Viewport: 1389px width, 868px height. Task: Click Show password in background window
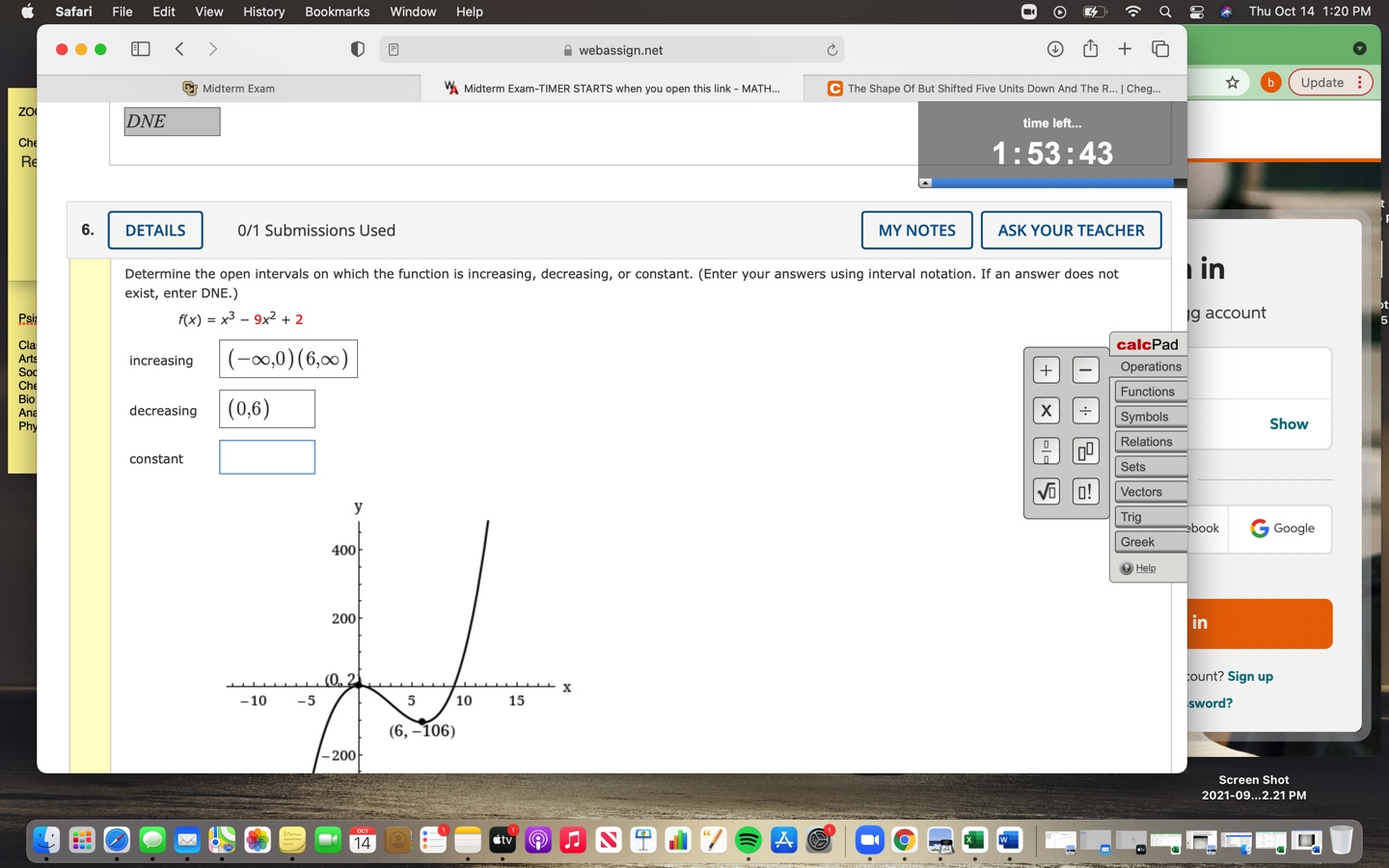(1289, 424)
